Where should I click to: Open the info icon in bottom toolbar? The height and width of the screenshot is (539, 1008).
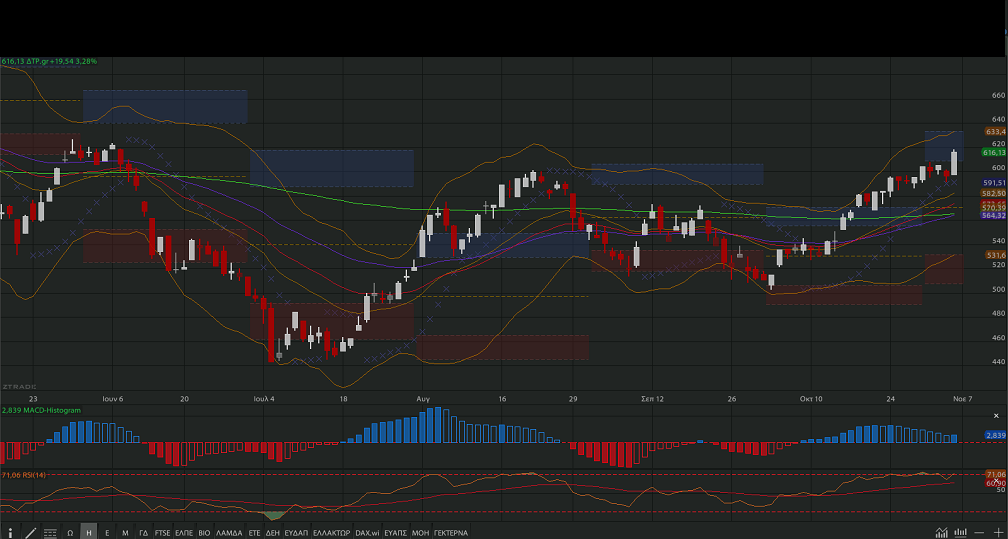[10, 533]
